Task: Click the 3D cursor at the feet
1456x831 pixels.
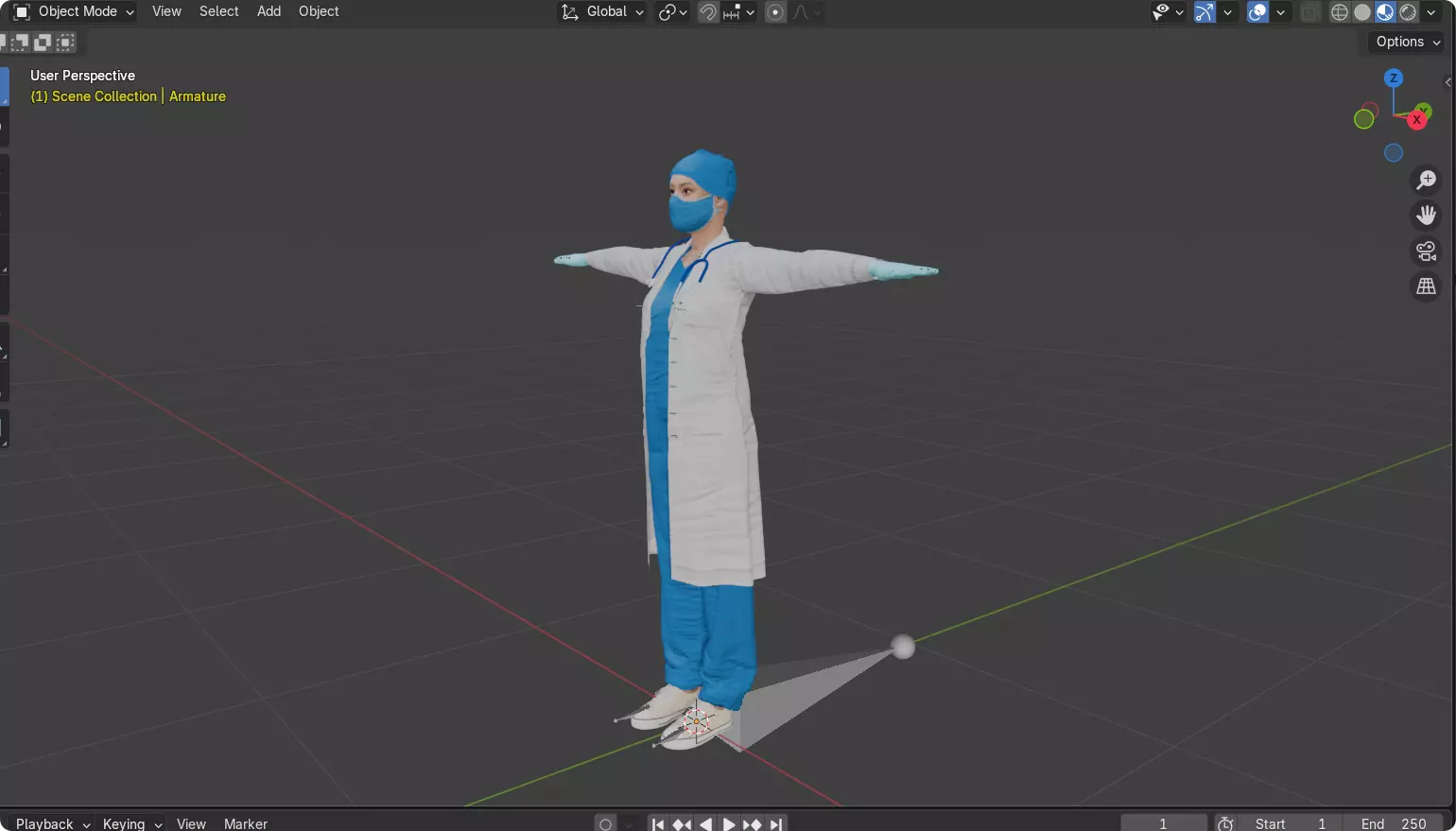Action: [697, 721]
